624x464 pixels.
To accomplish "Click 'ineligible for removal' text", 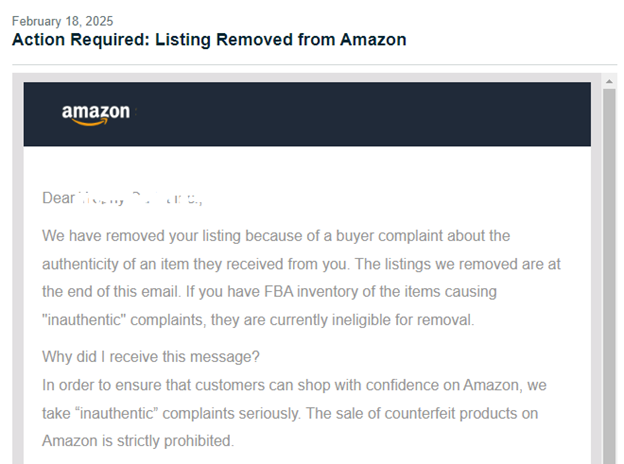I will (x=403, y=320).
